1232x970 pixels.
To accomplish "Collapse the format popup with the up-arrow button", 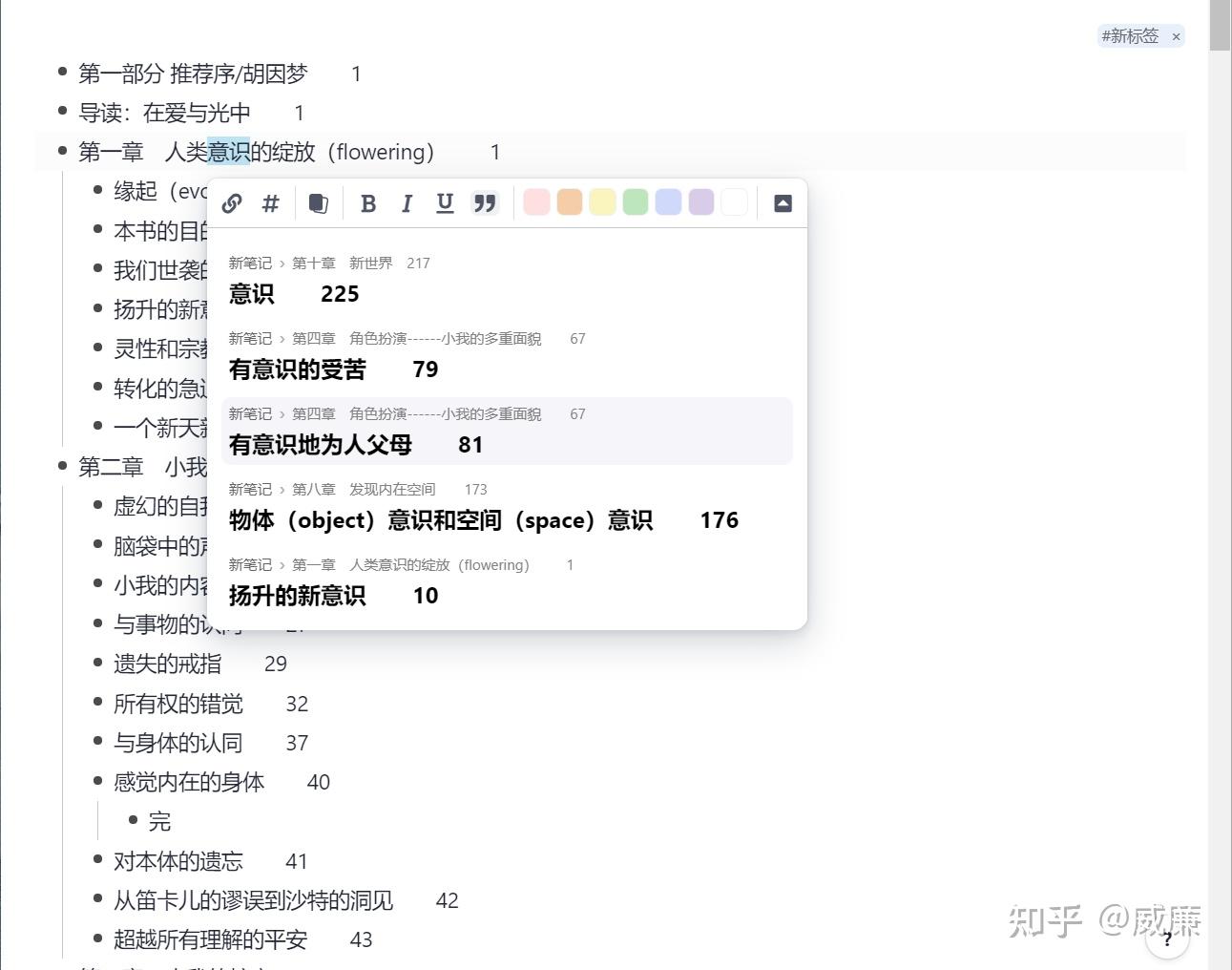I will [x=783, y=203].
